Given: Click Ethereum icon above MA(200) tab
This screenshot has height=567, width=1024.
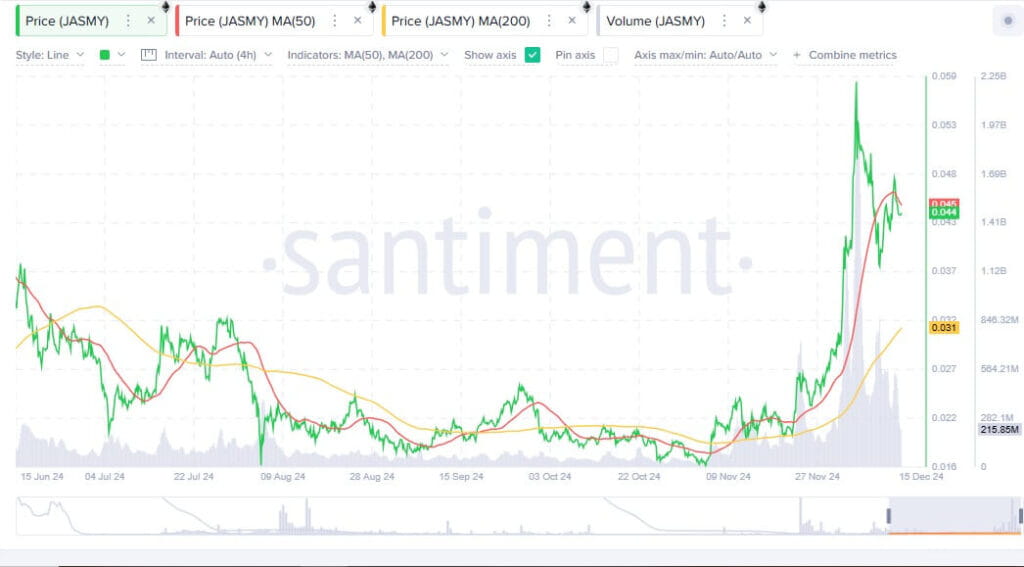Looking at the screenshot, I should pyautogui.click(x=586, y=7).
